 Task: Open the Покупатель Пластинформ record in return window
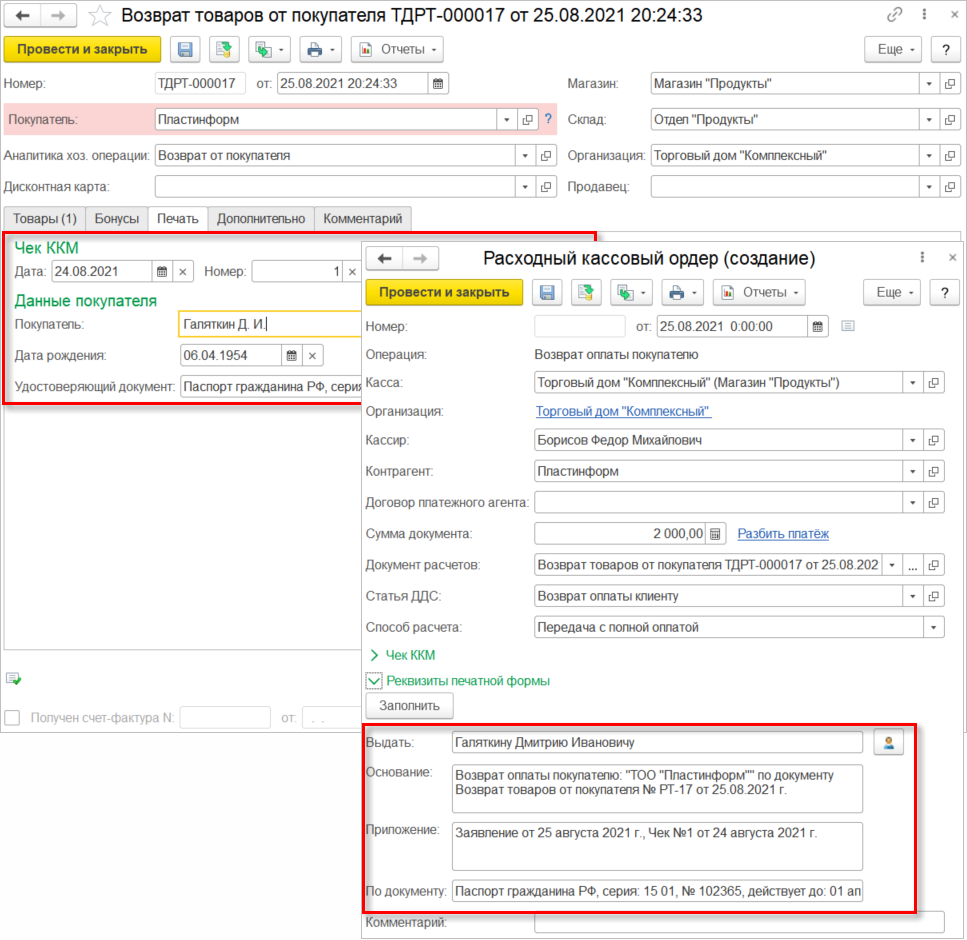coord(527,120)
